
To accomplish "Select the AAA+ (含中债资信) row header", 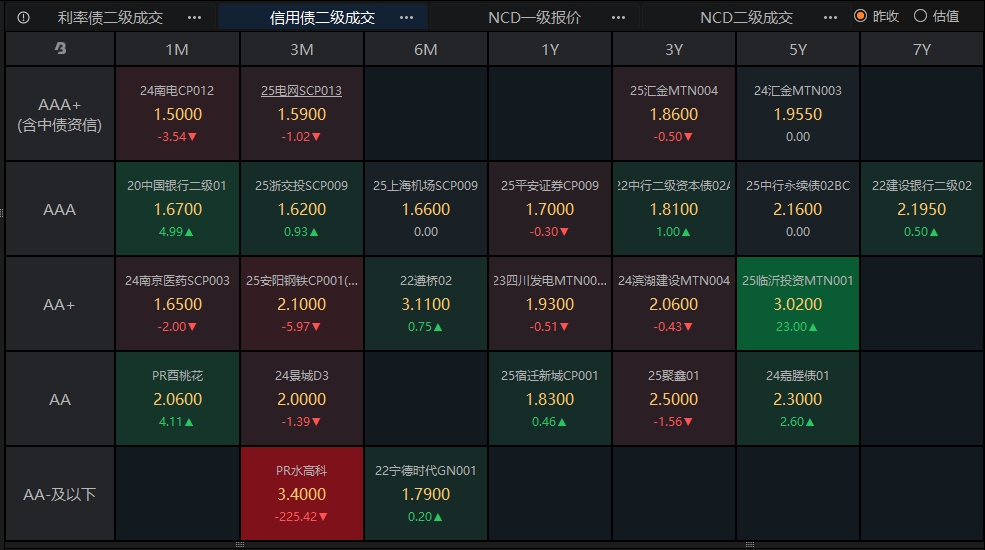I will point(60,114).
